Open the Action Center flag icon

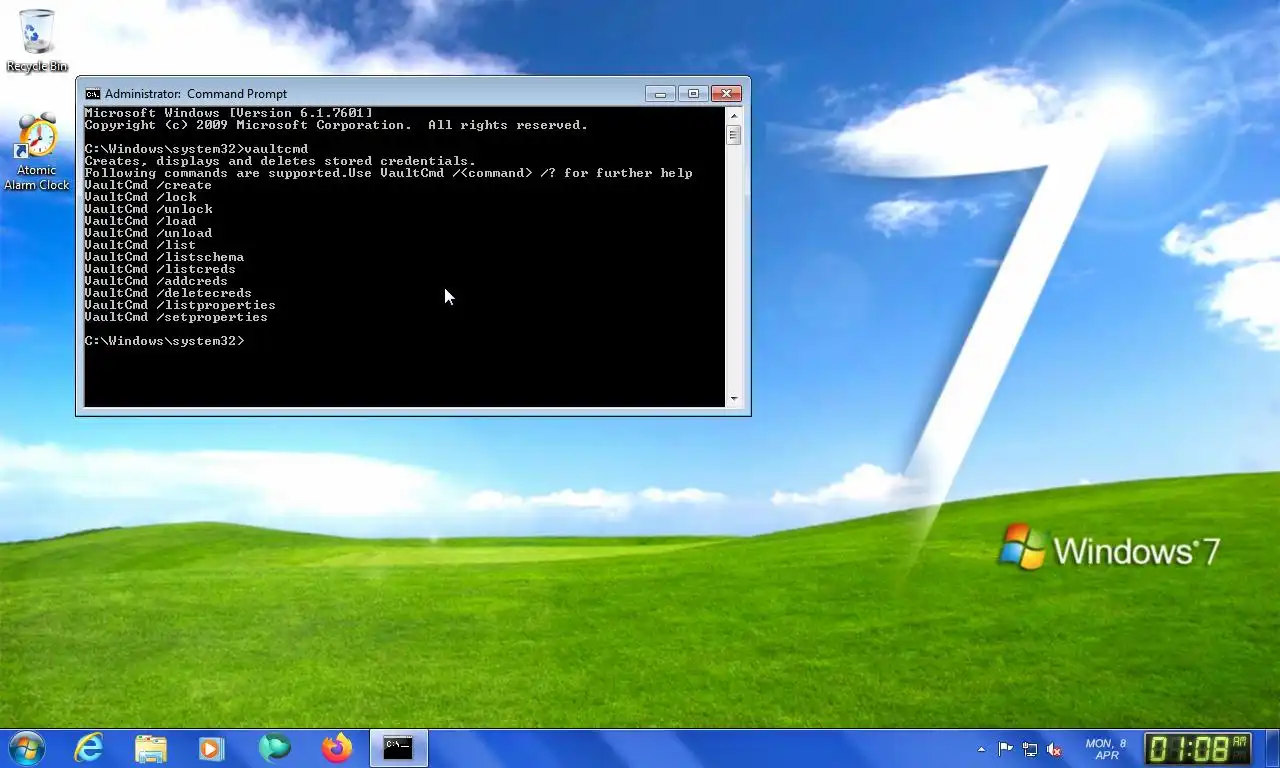pos(1005,748)
